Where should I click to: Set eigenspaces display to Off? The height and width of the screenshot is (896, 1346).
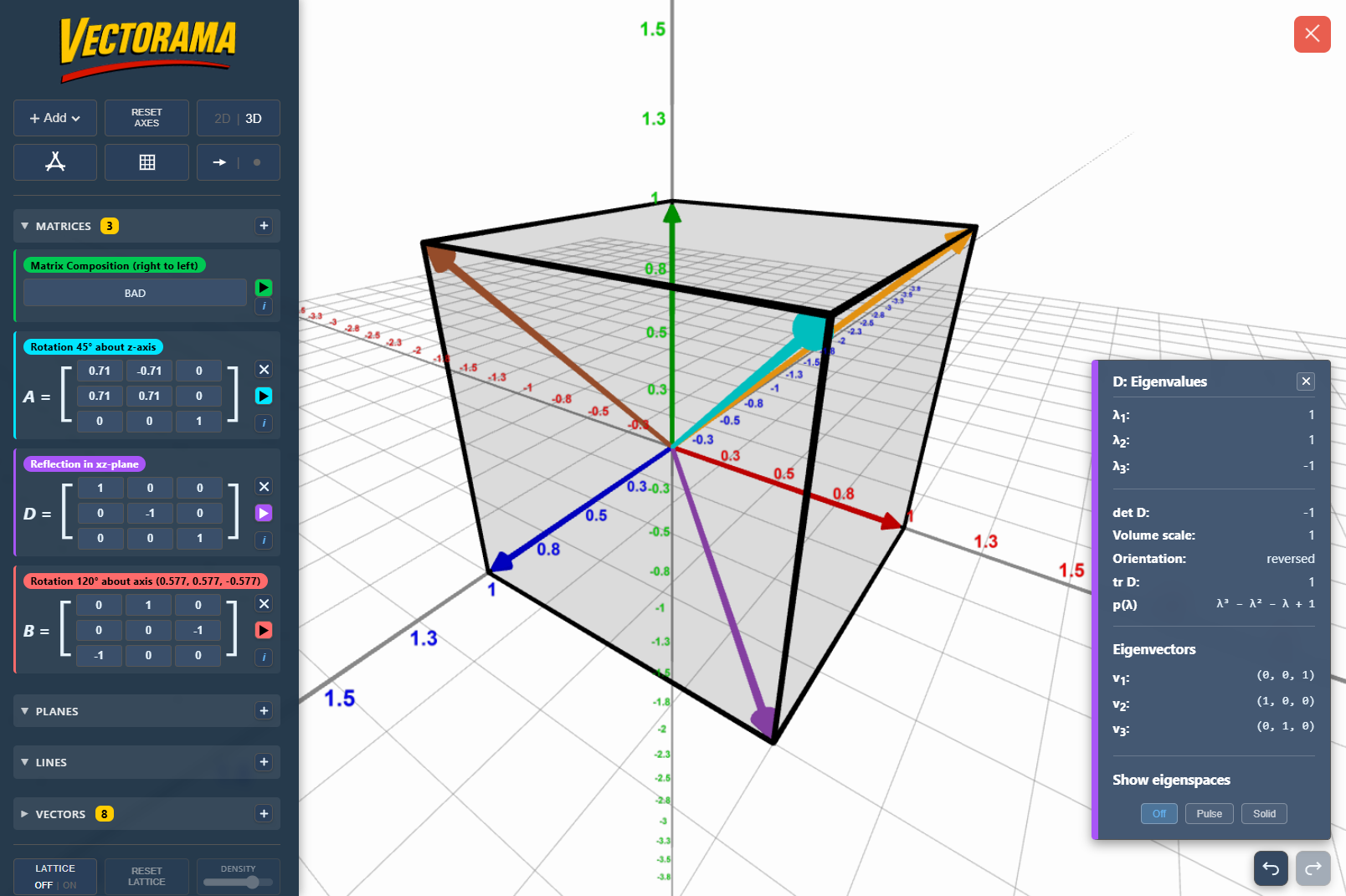pyautogui.click(x=1159, y=814)
